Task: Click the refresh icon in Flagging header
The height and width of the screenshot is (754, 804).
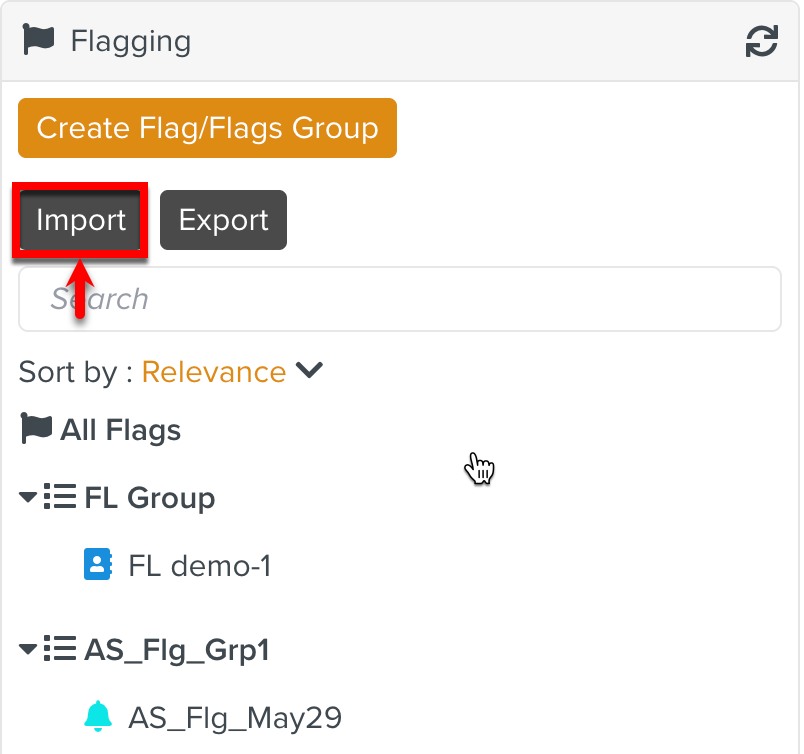Action: click(x=761, y=41)
